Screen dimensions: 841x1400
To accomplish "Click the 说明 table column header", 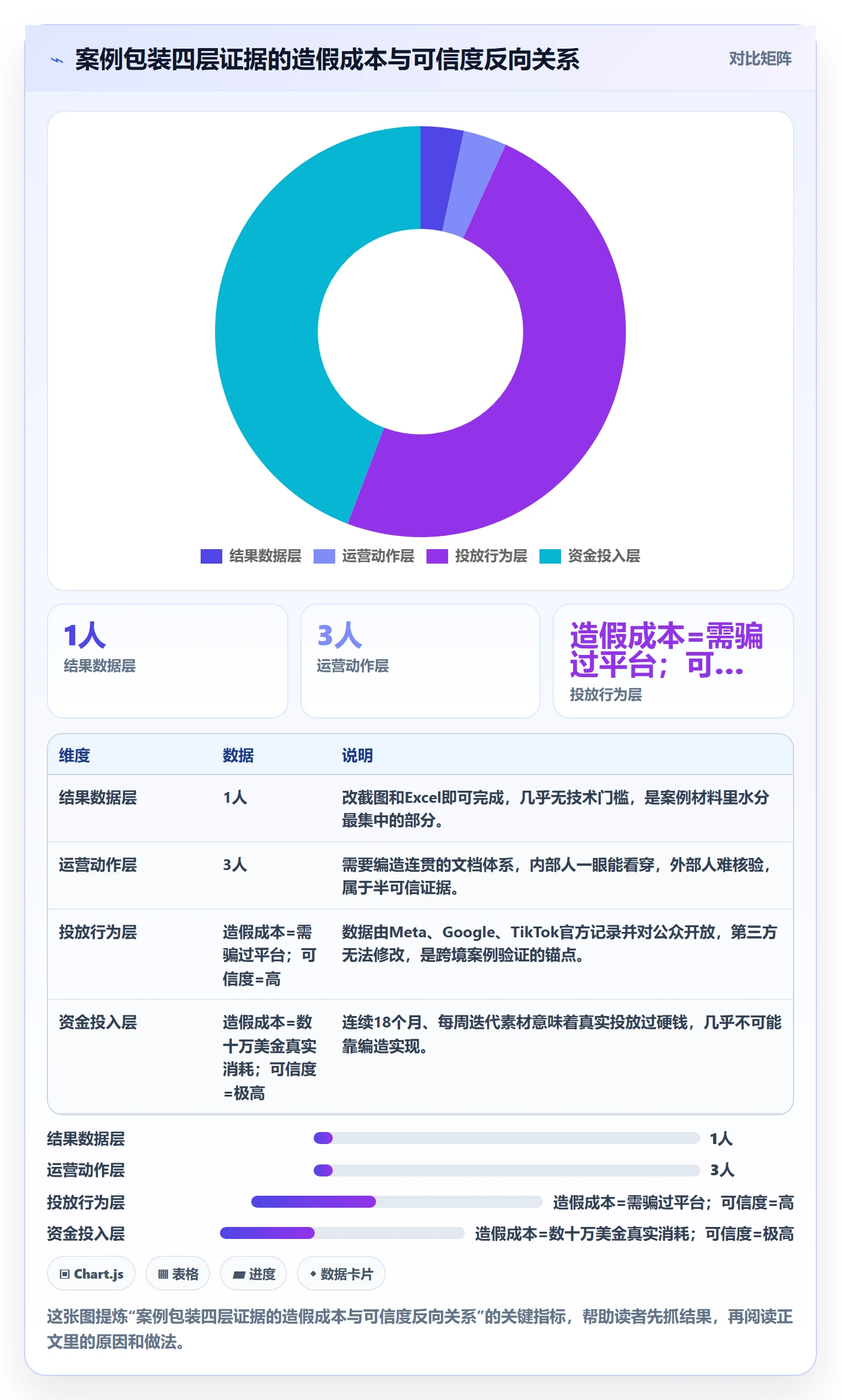I will [357, 755].
